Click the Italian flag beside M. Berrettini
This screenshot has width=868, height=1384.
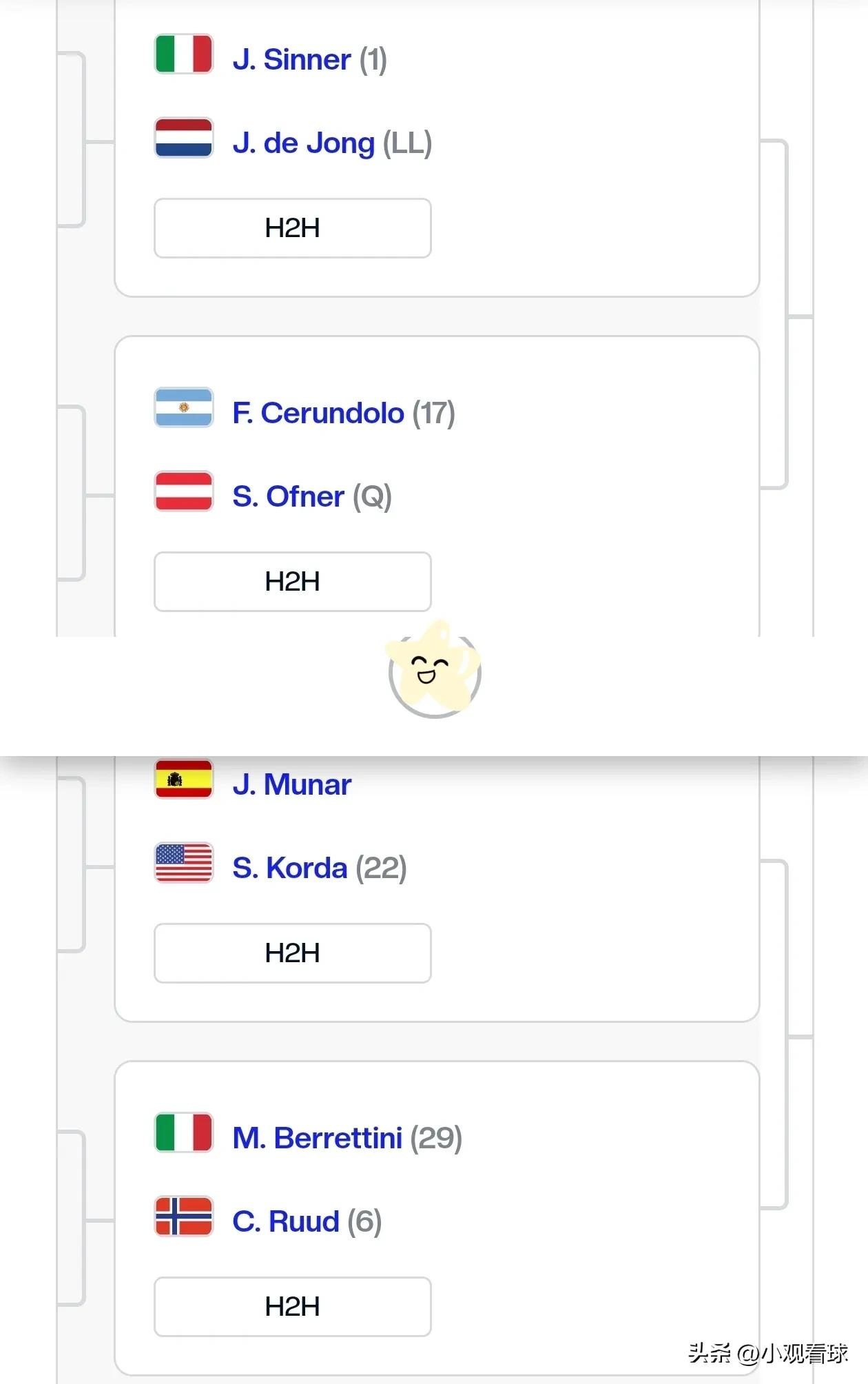click(x=183, y=1132)
